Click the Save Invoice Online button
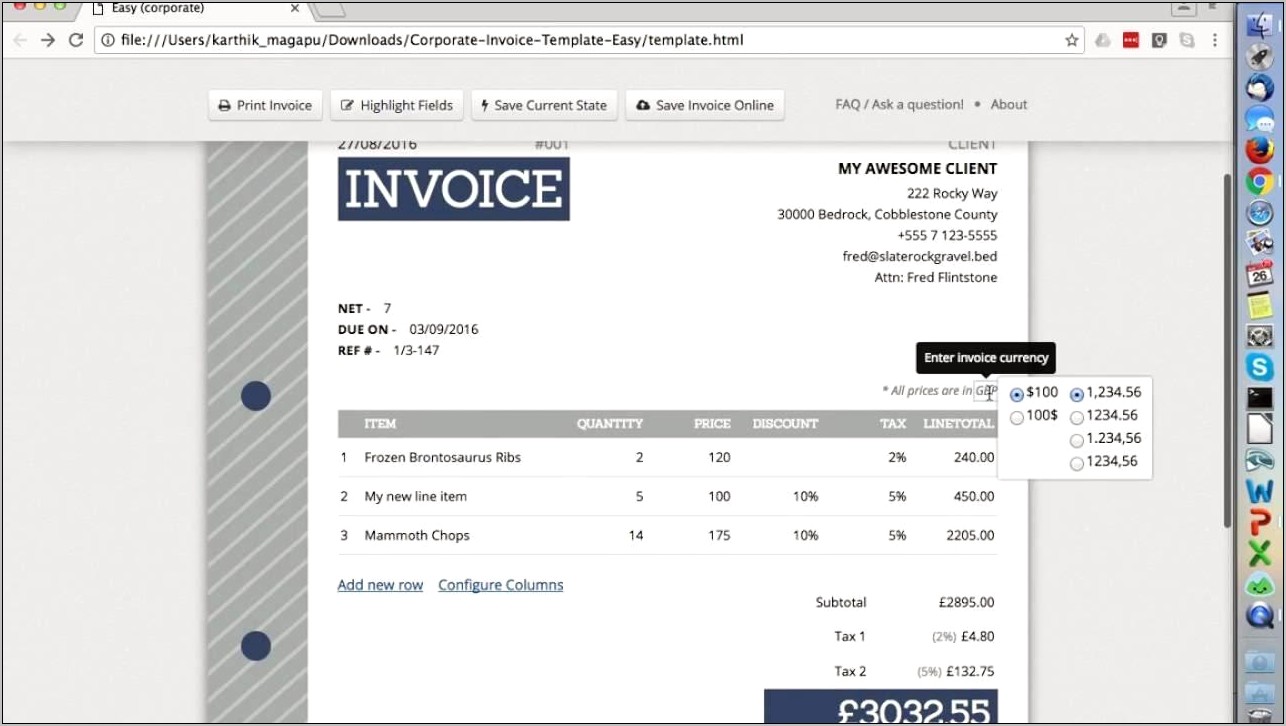The width and height of the screenshot is (1286, 726). 705,105
